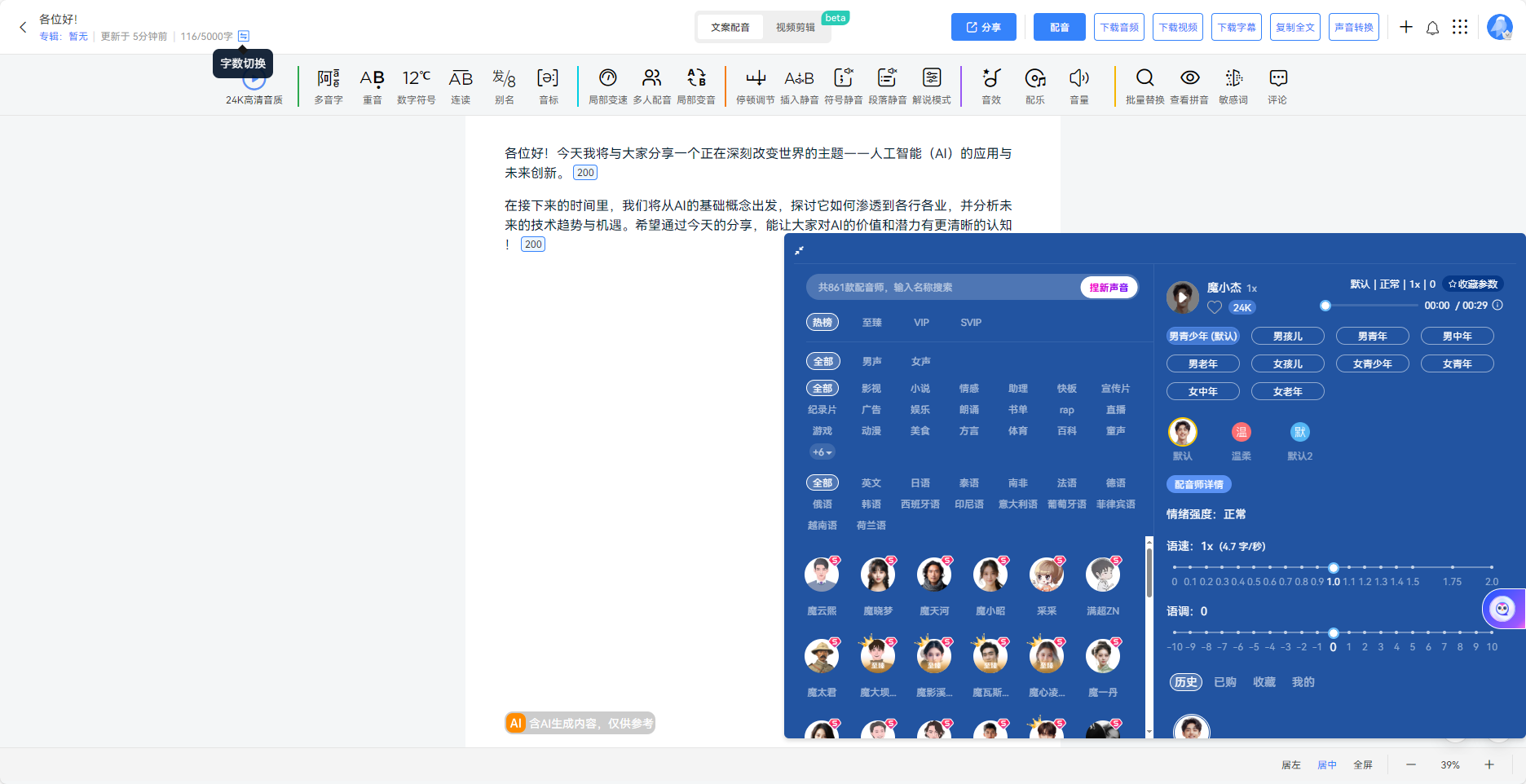Select the 多音字 polyphonic character tool

point(328,85)
